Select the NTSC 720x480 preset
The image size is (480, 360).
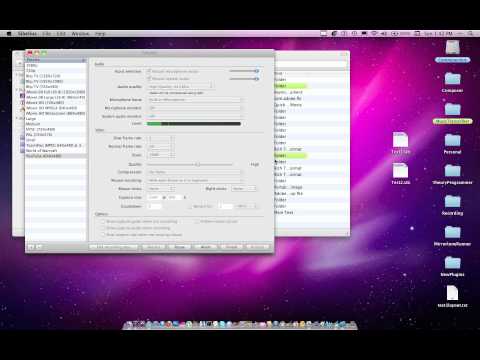coord(56,129)
